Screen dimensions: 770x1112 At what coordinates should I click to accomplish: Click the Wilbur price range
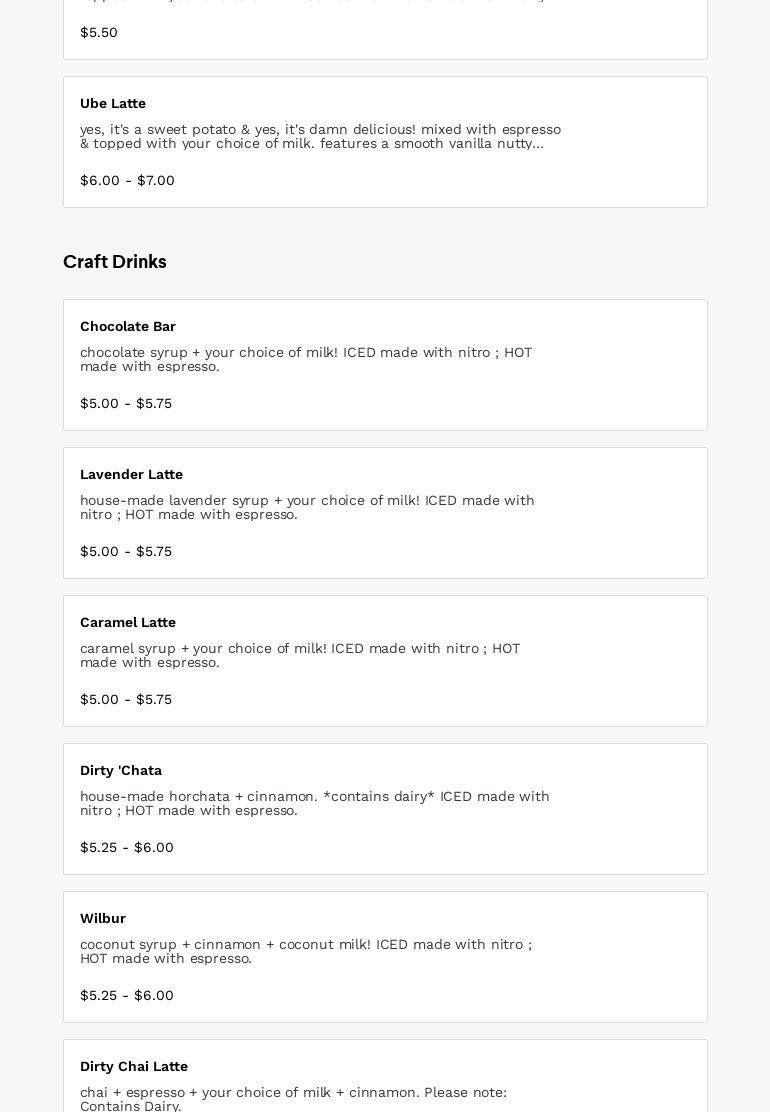(x=127, y=996)
